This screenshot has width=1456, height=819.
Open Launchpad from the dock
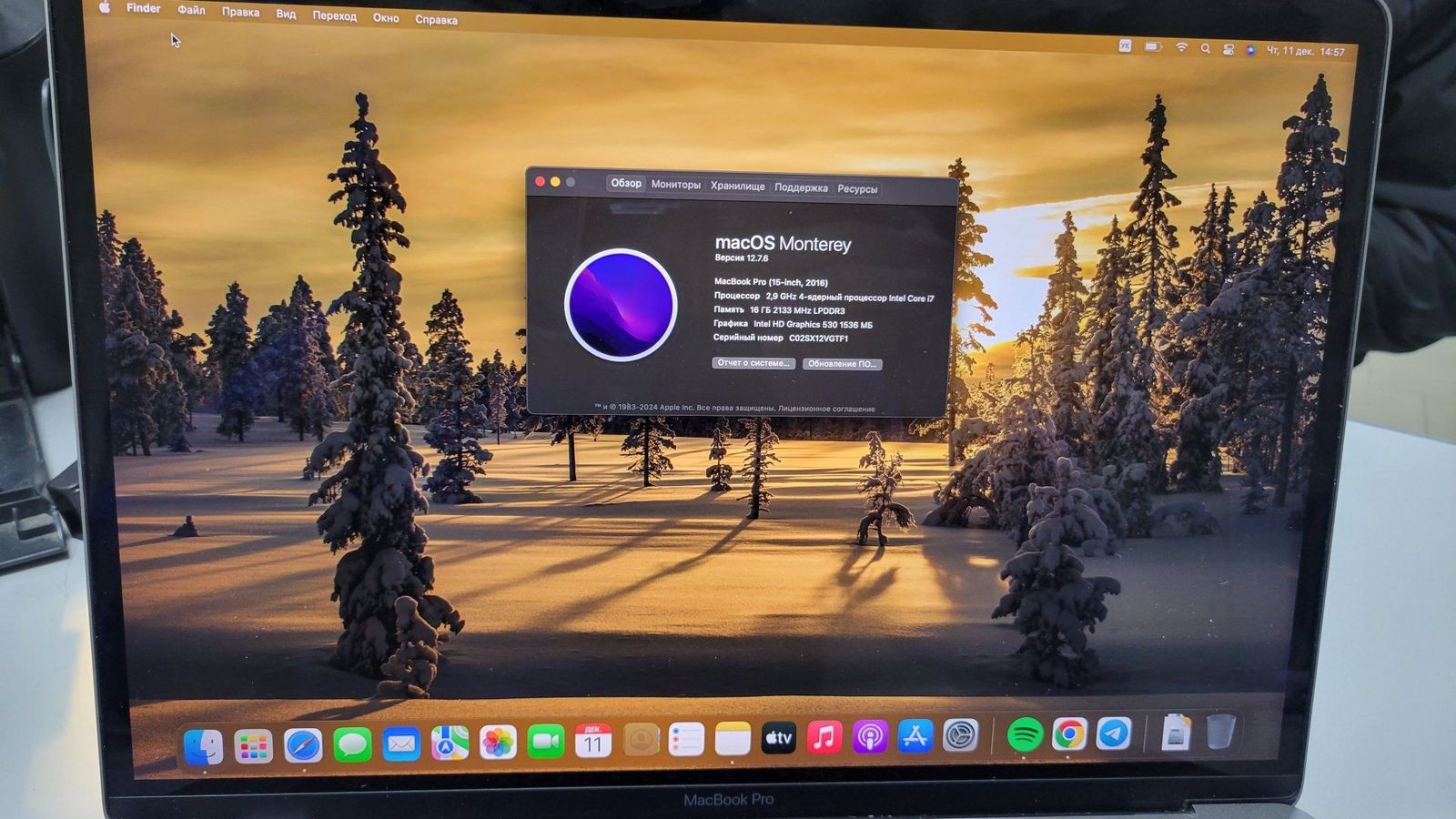click(253, 747)
